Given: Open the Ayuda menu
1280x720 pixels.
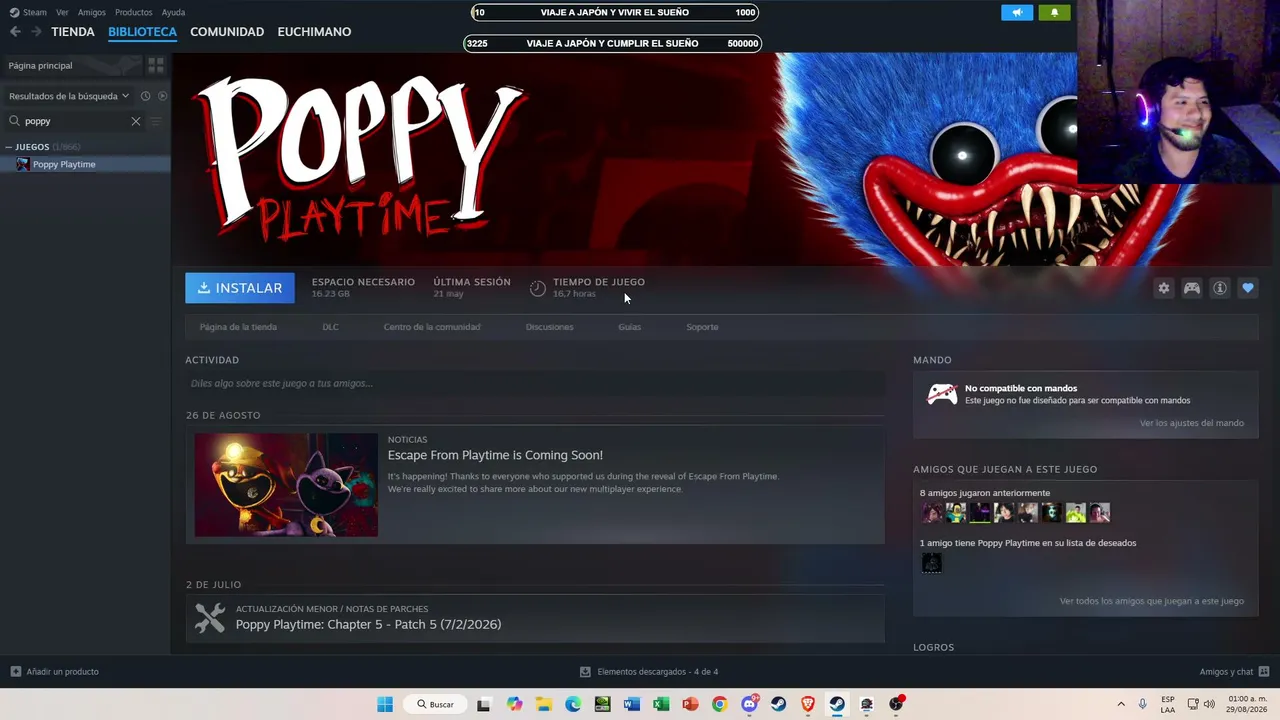Looking at the screenshot, I should point(173,12).
